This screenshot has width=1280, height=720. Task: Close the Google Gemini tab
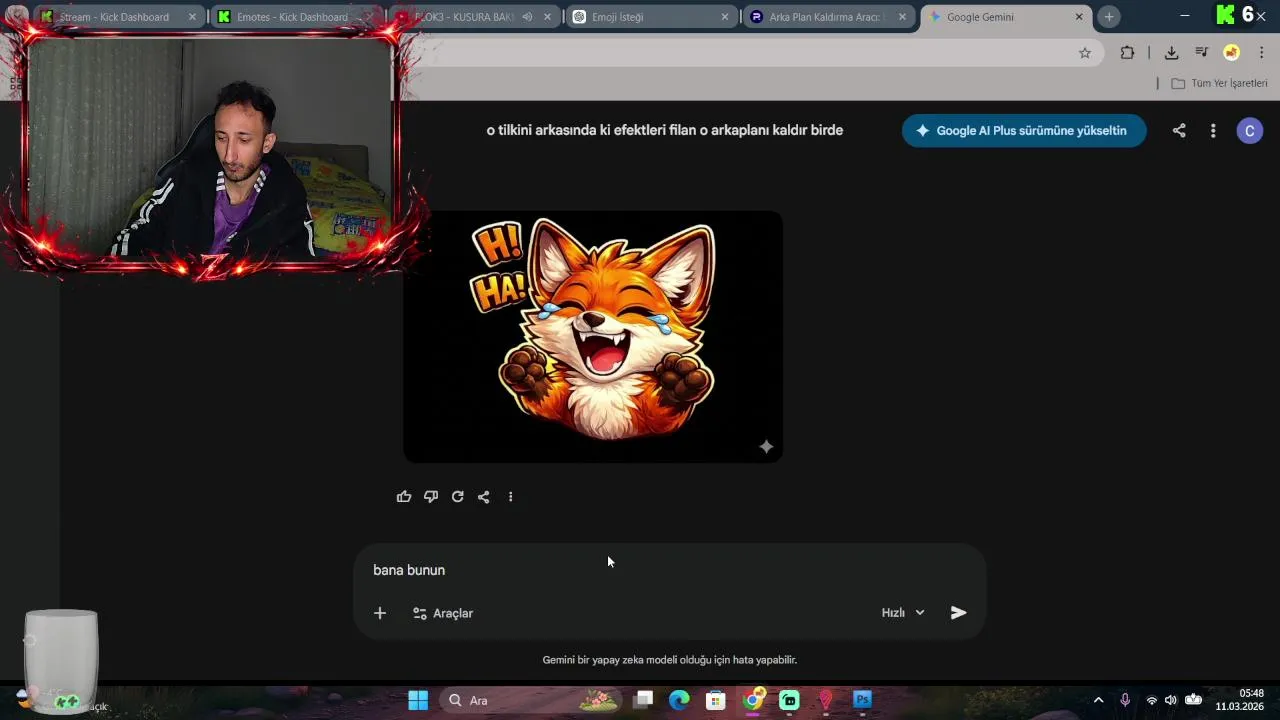coord(1079,17)
